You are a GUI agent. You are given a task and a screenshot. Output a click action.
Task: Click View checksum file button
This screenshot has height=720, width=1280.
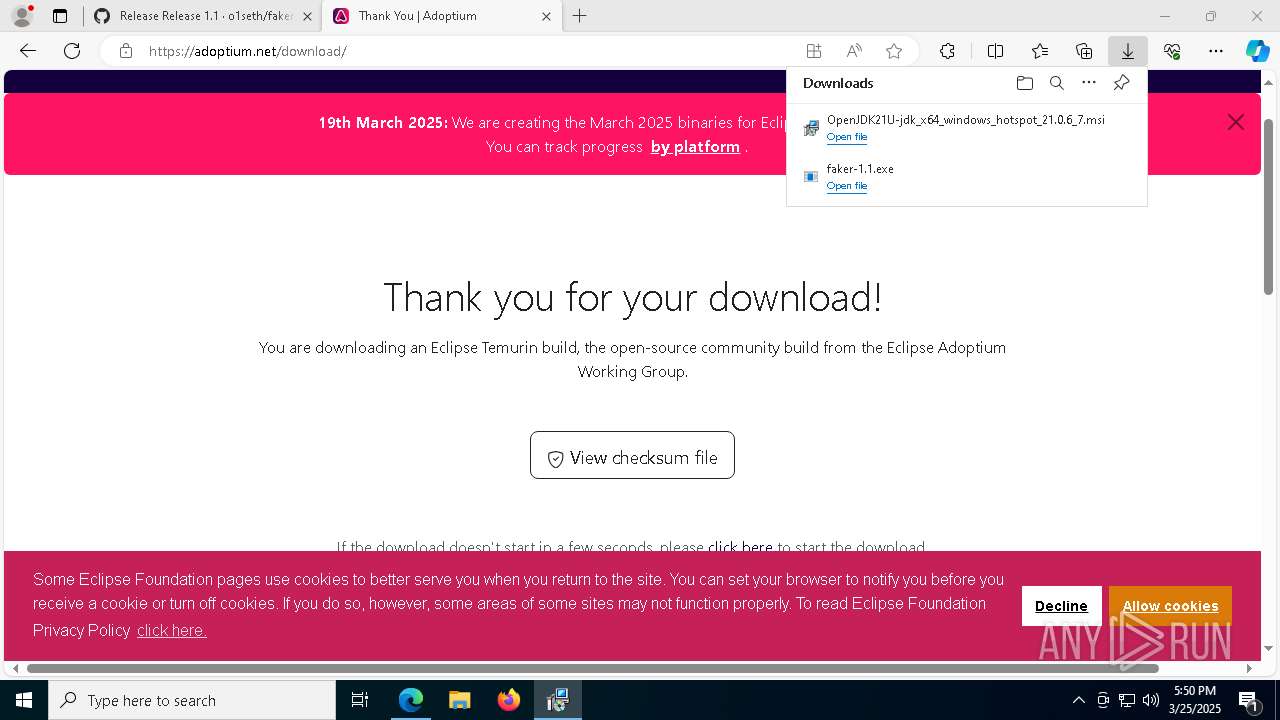coord(632,455)
